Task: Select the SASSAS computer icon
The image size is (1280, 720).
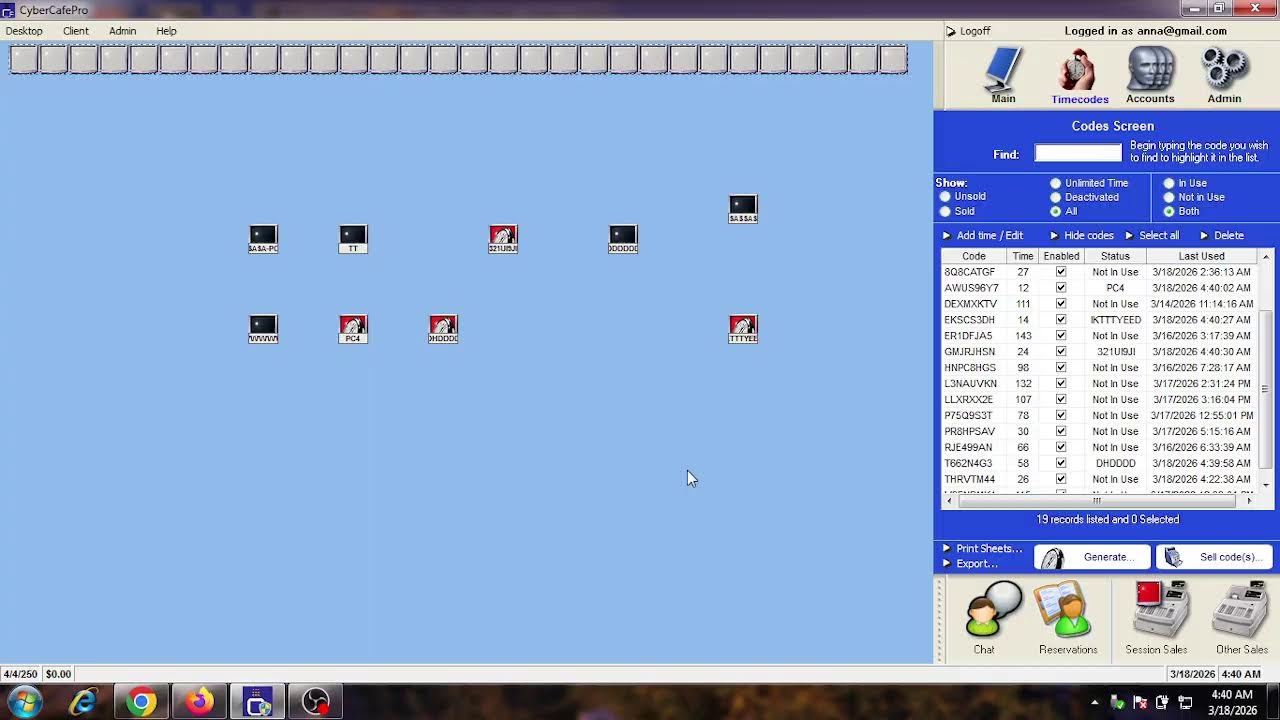Action: [743, 209]
